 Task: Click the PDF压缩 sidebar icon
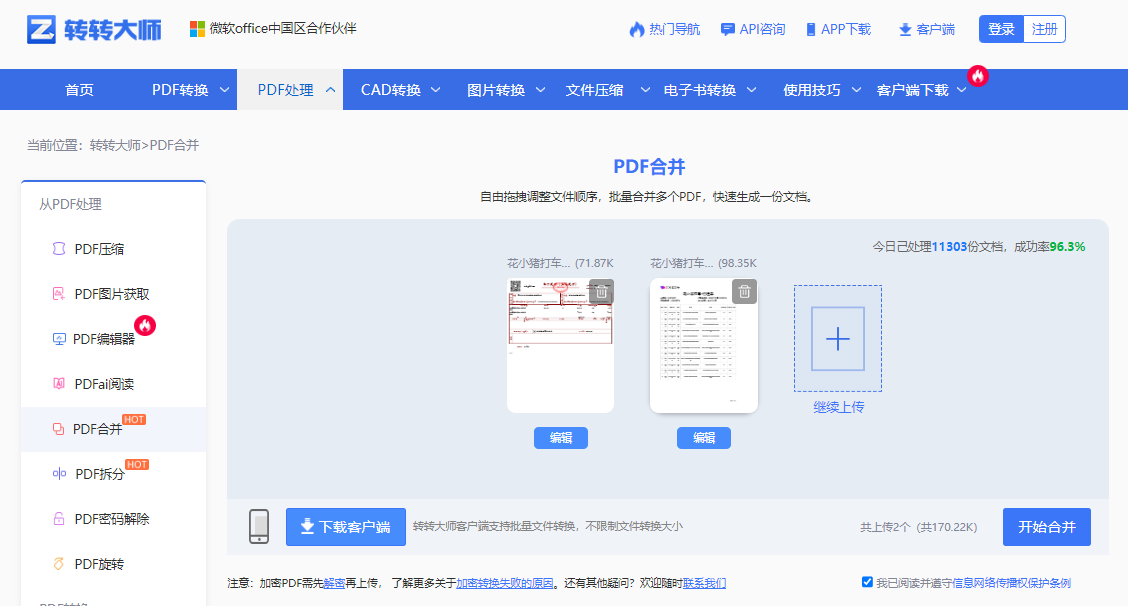(x=59, y=249)
